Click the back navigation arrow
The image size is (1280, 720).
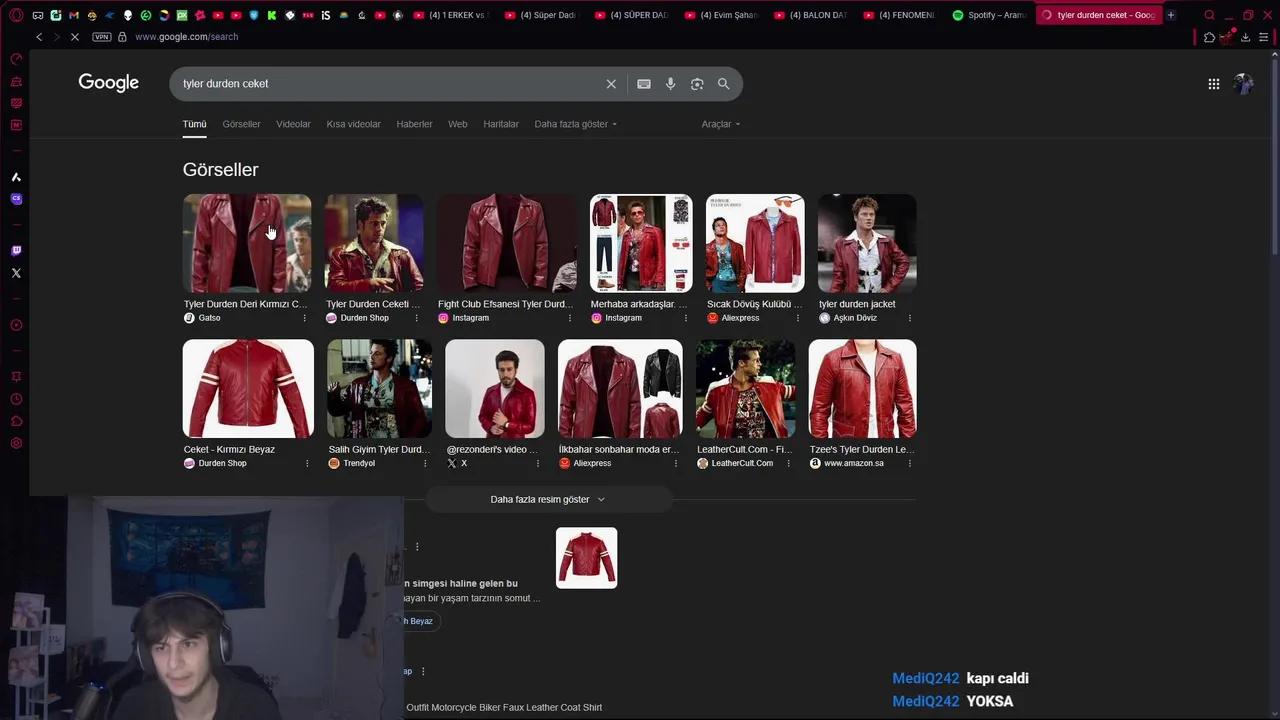(x=39, y=37)
